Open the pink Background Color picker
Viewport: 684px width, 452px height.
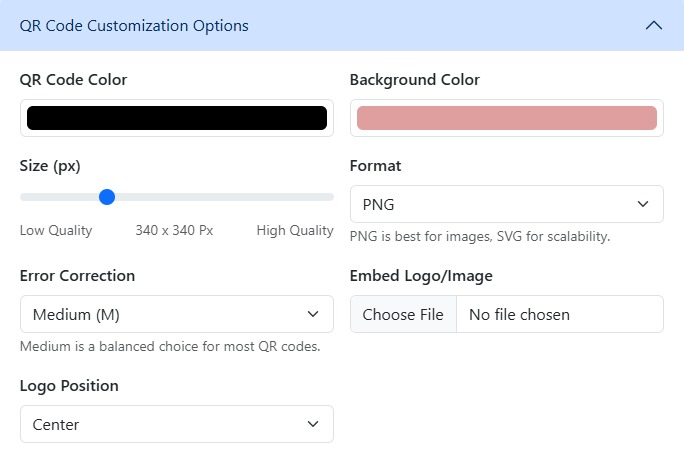tap(506, 118)
